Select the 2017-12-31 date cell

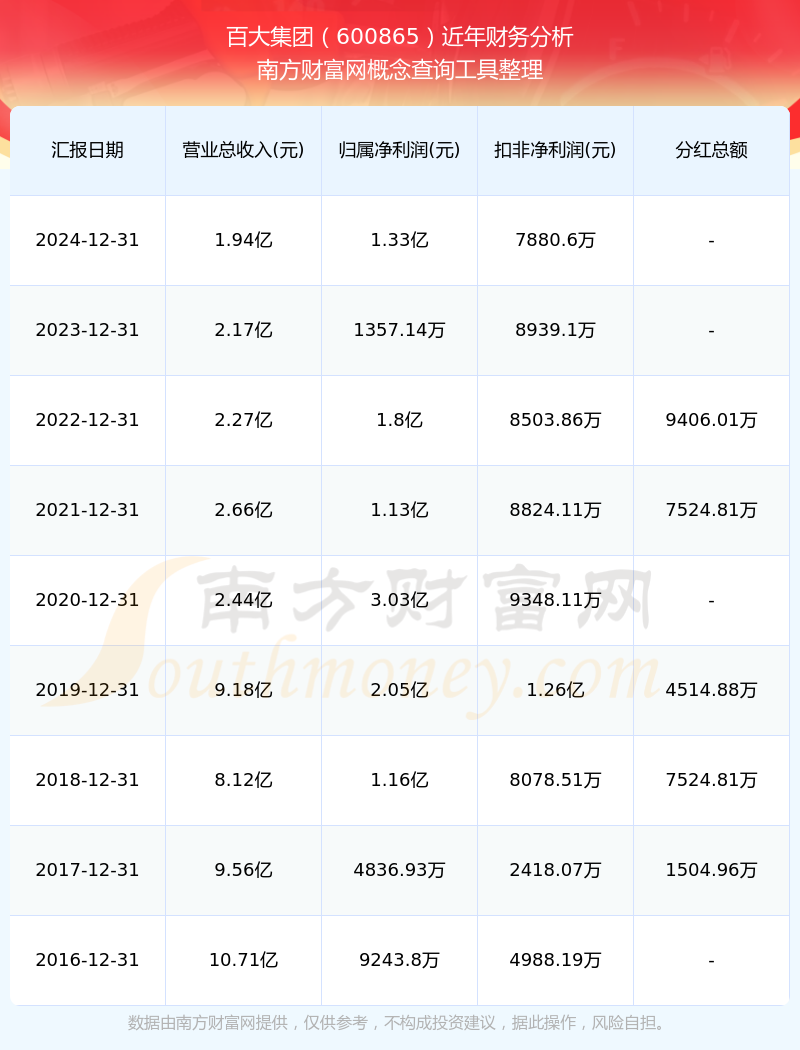coord(88,870)
